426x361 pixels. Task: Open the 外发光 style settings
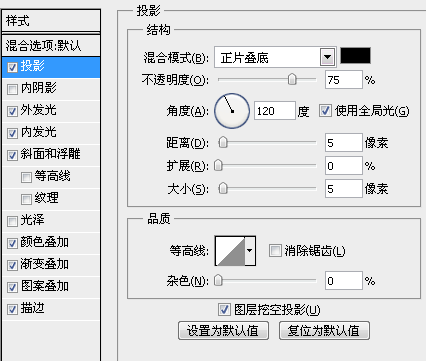(39, 110)
